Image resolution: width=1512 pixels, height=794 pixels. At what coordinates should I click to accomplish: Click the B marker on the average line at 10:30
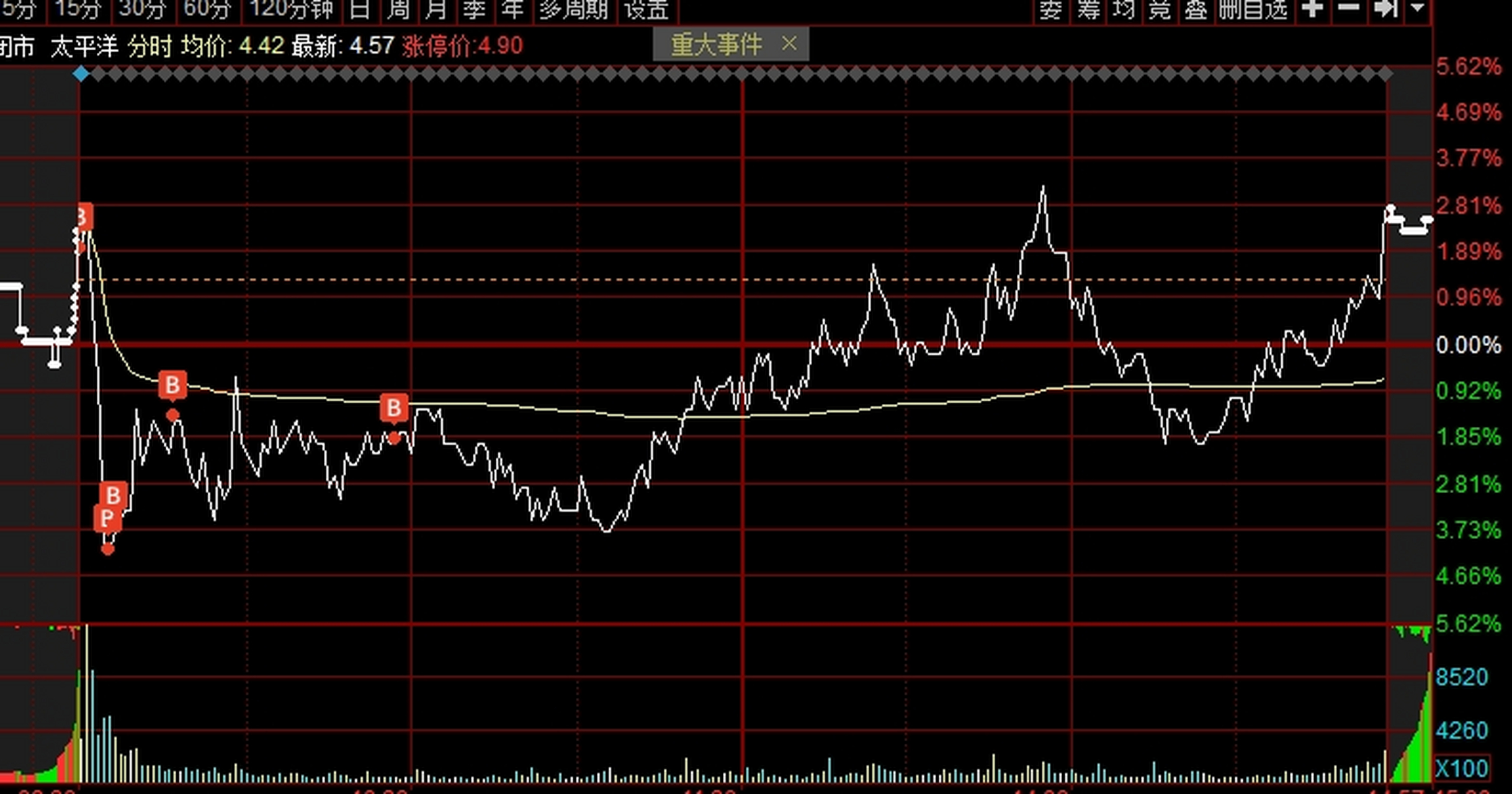pyautogui.click(x=393, y=408)
